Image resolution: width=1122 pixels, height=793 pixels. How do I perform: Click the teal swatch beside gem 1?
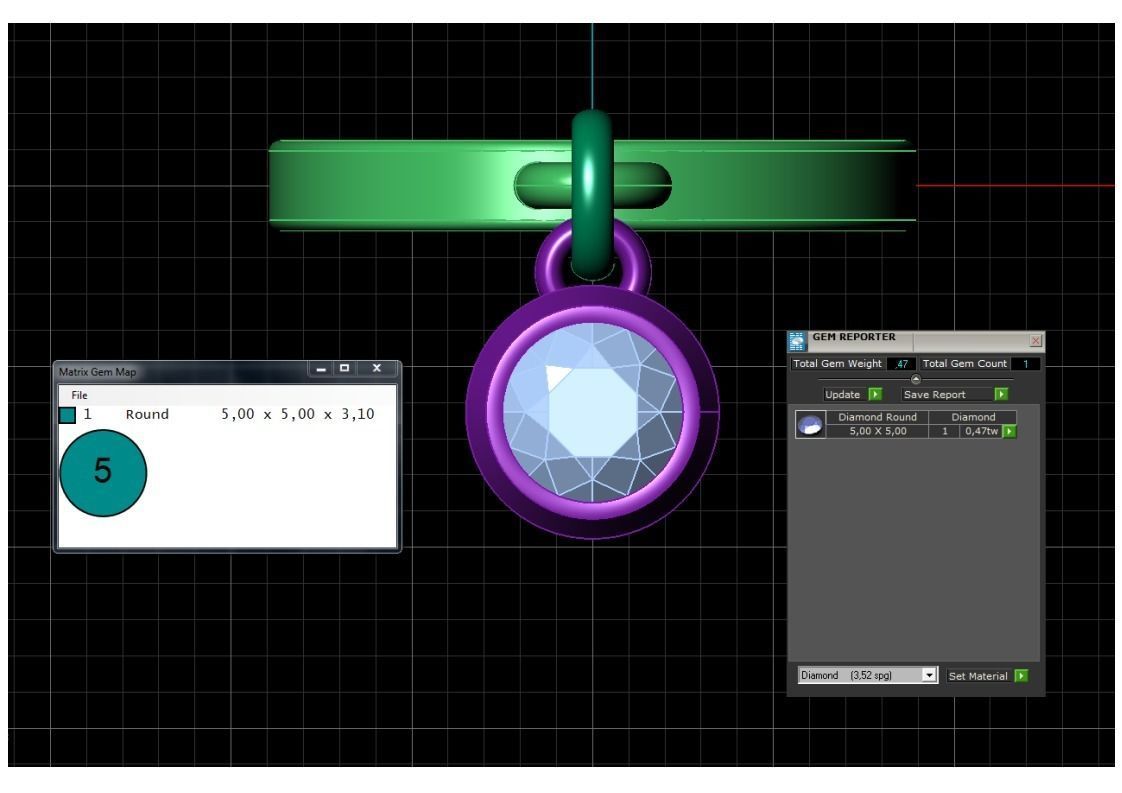[x=67, y=415]
